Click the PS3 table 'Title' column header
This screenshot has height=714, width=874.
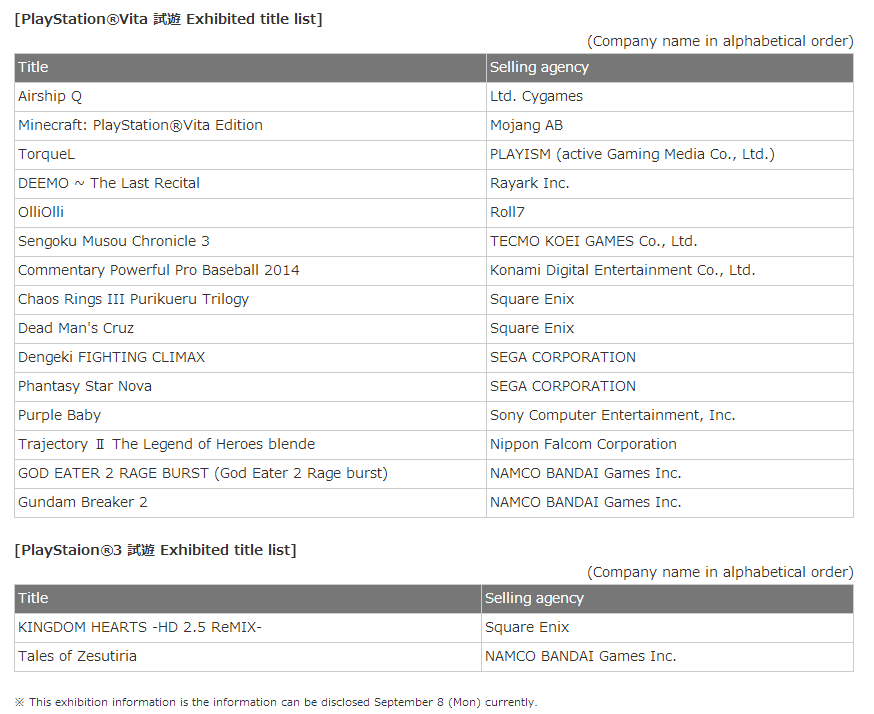[248, 599]
